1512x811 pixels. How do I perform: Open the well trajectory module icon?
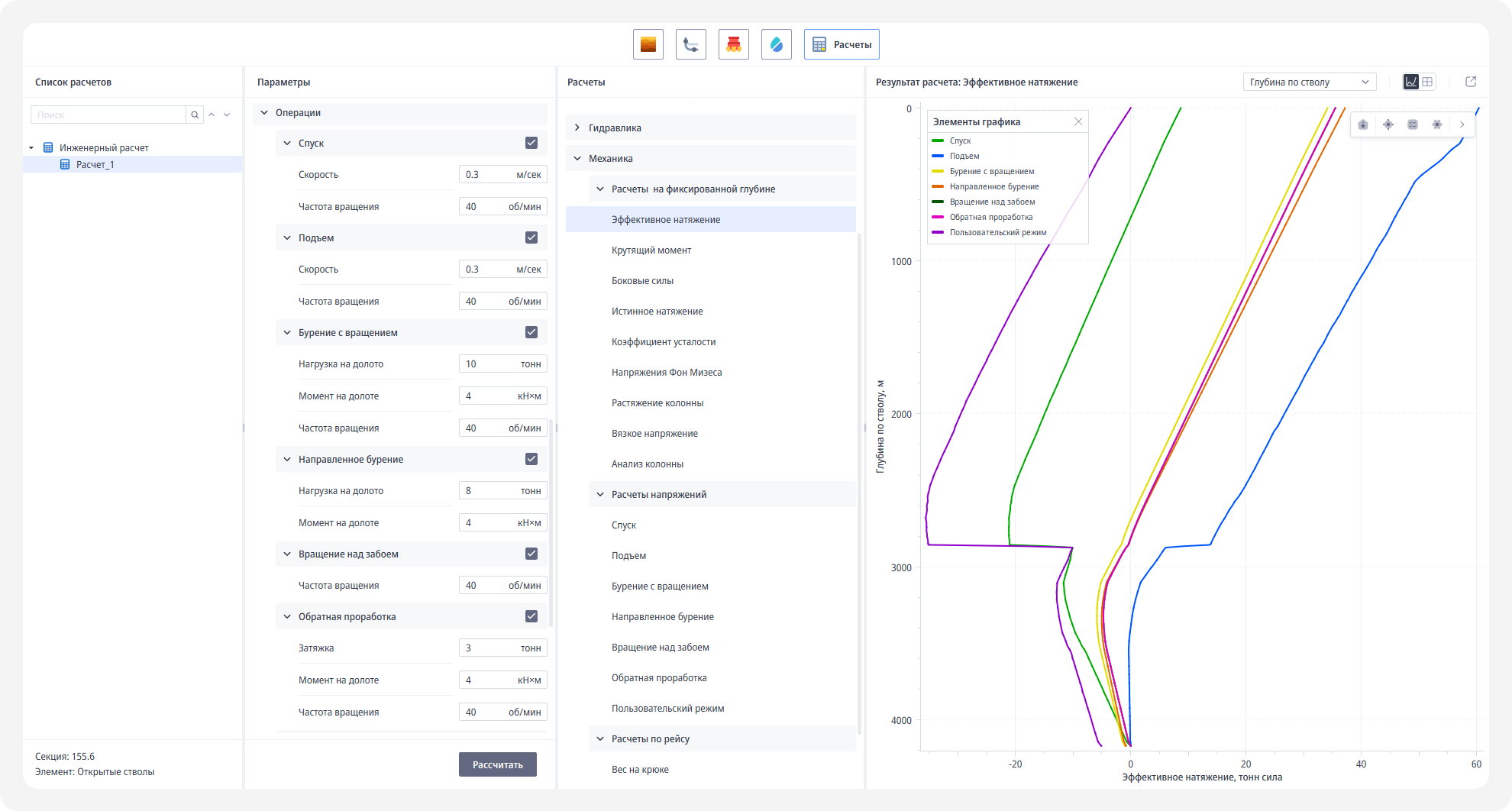coord(690,44)
